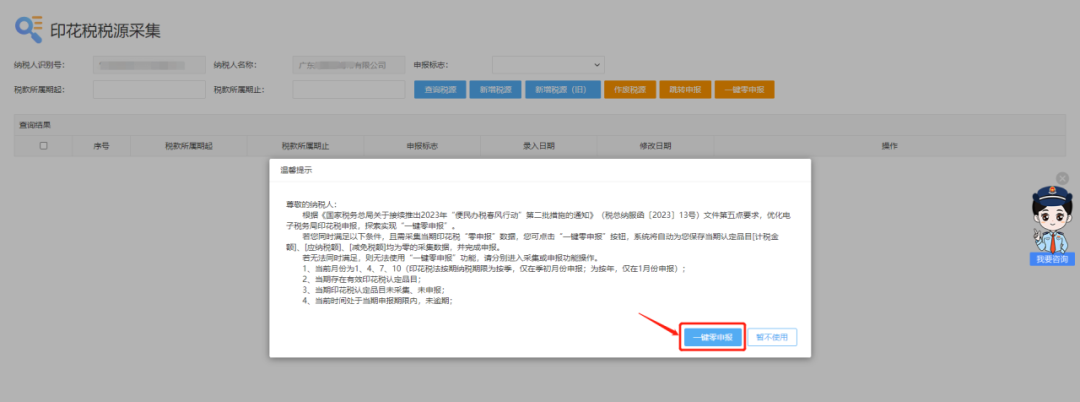Click the 税款所属期止 column header
The image size is (1080, 402).
pyautogui.click(x=305, y=146)
